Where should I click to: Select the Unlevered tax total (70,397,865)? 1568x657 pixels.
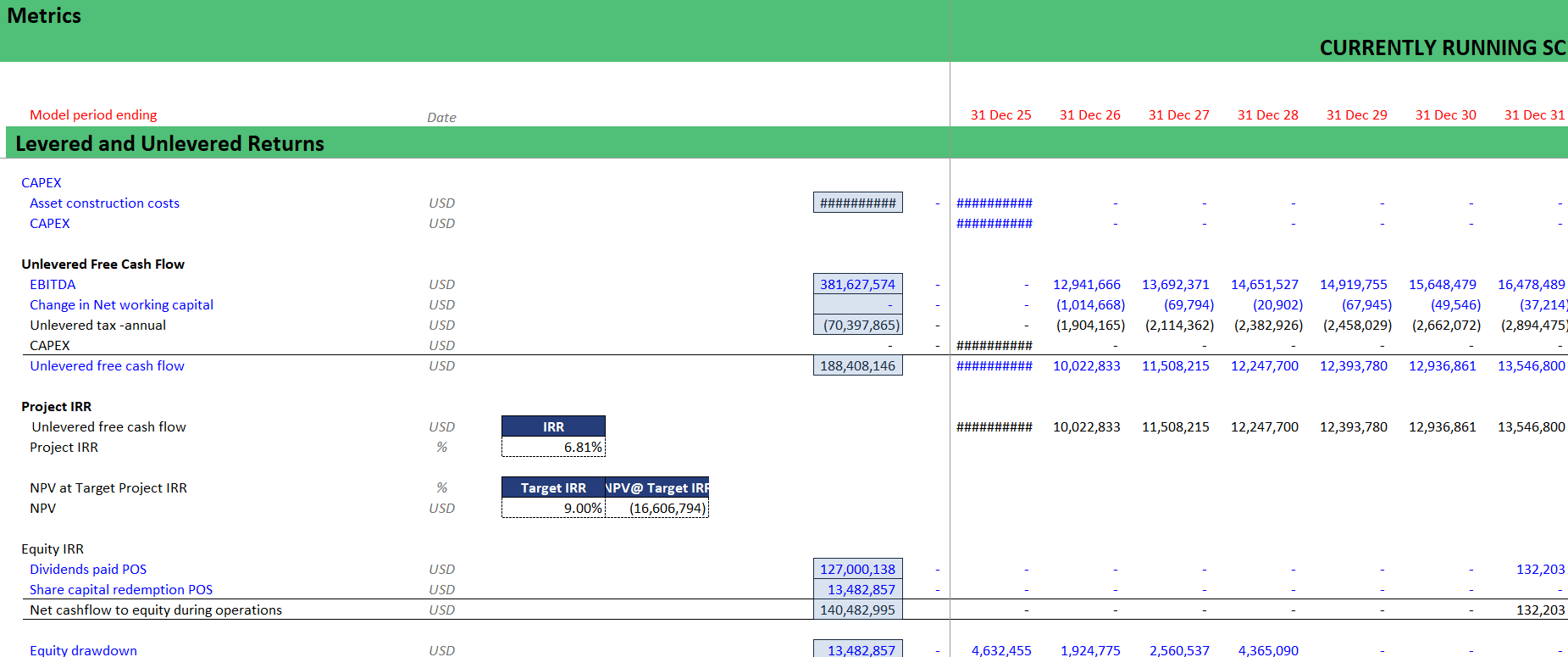(857, 325)
